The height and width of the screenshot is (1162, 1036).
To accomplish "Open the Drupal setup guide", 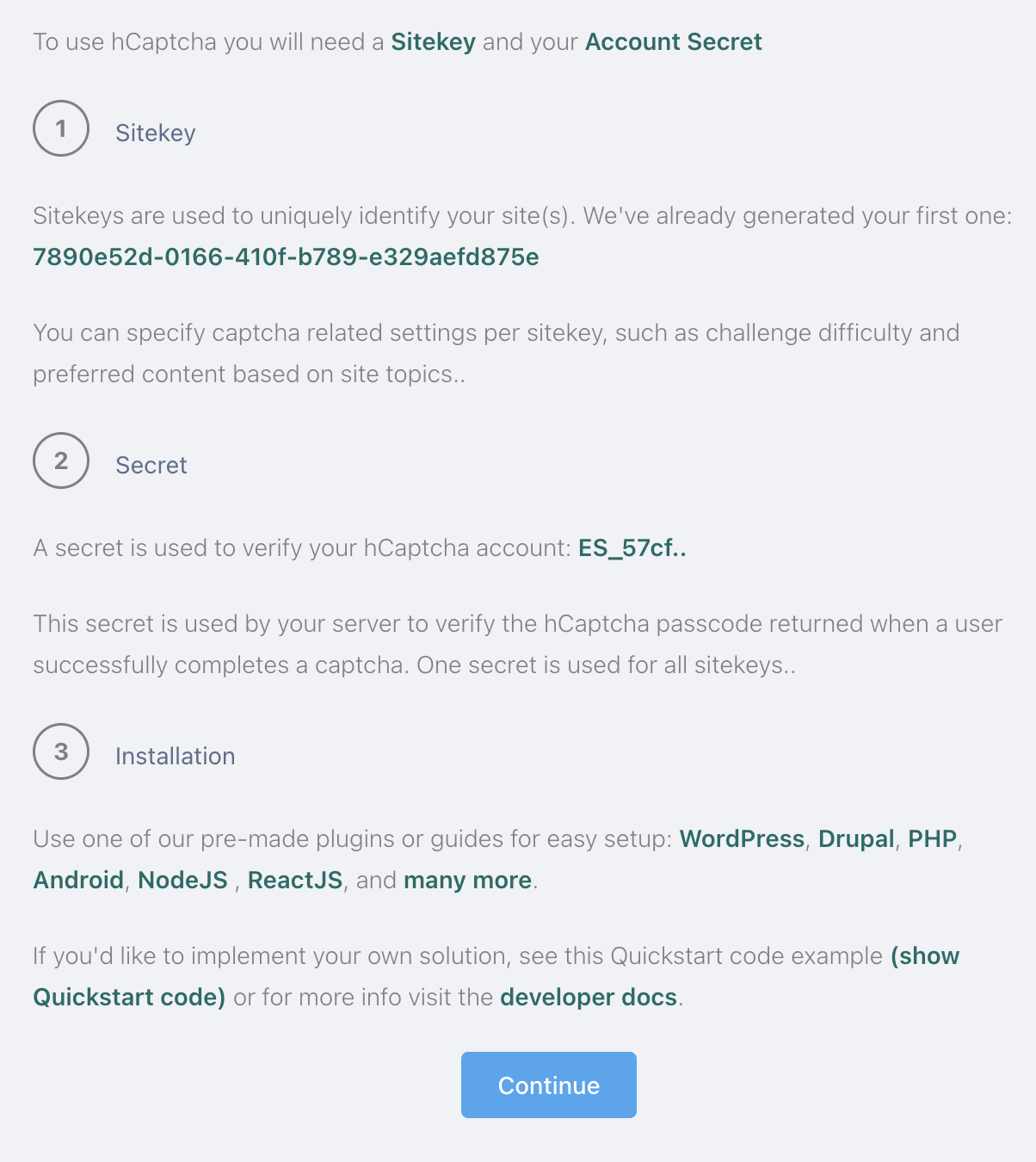I will click(856, 838).
